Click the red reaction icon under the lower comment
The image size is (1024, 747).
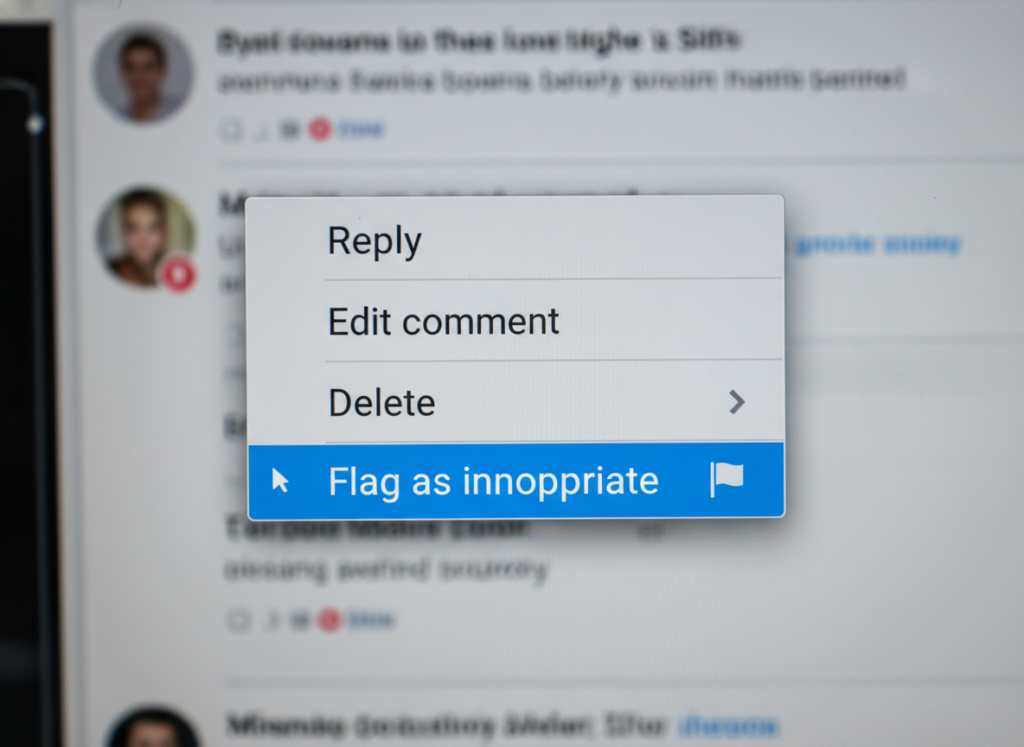tap(327, 620)
